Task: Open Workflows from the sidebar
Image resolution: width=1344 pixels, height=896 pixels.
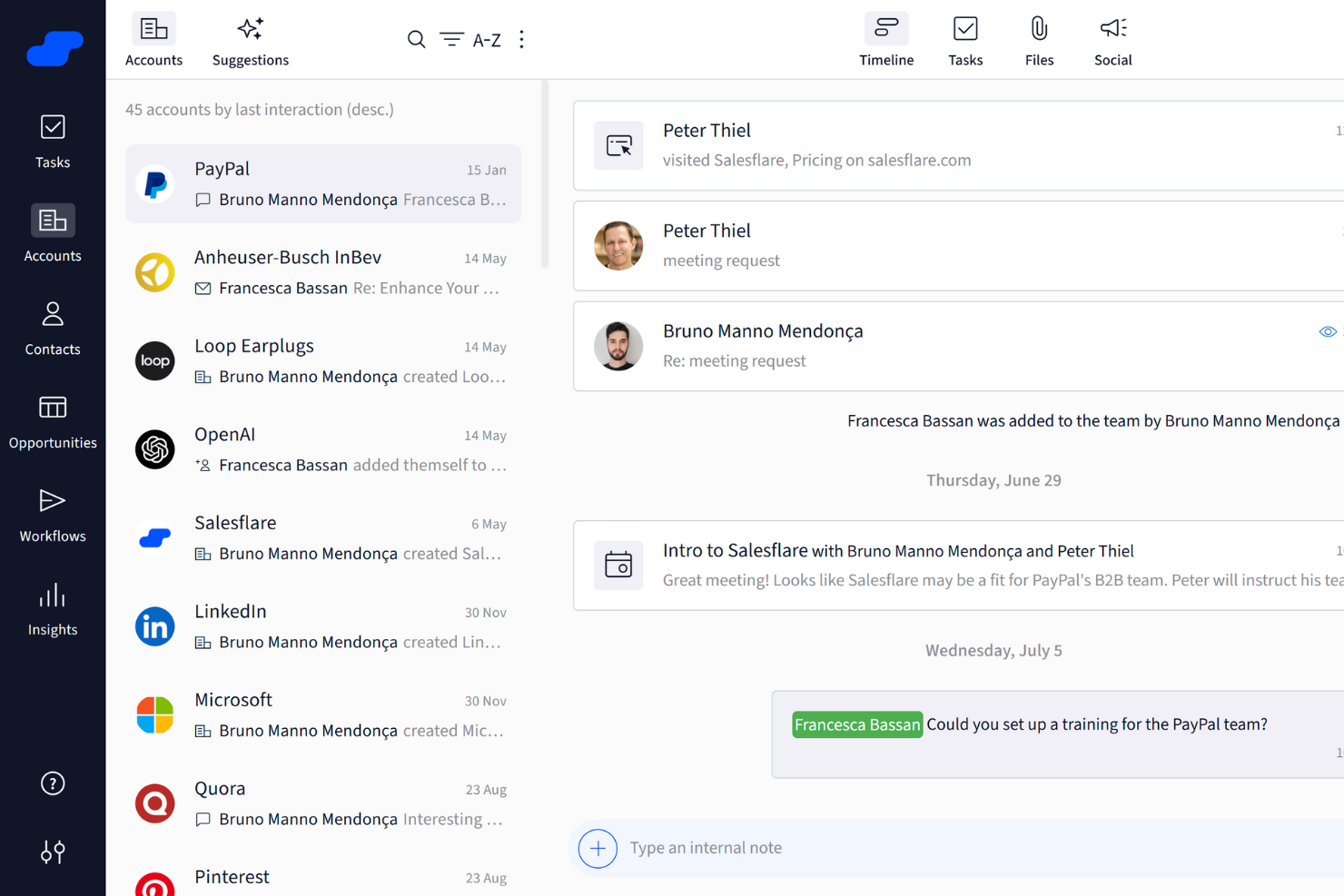Action: [x=52, y=514]
